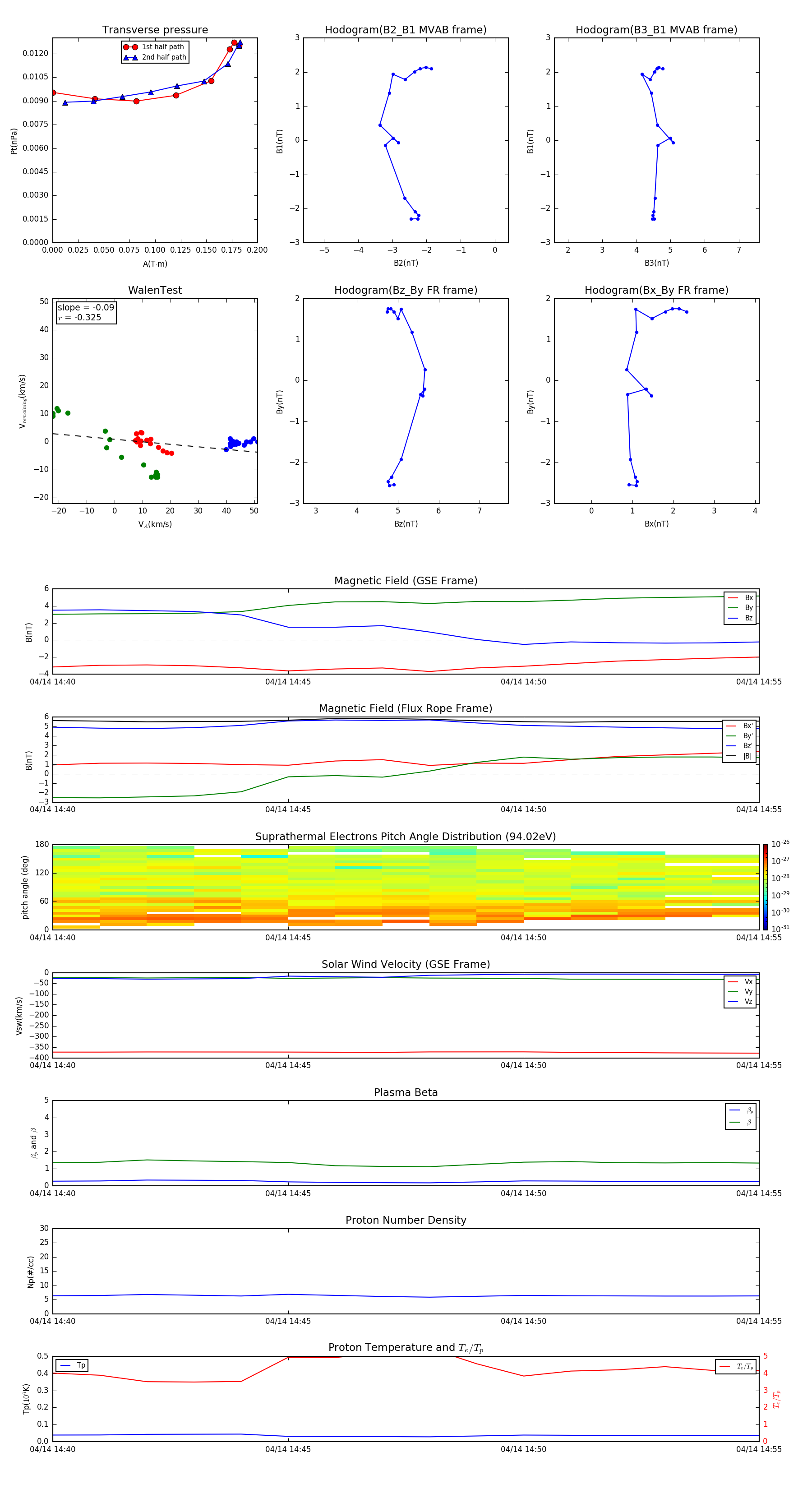Click the 'B2(nT)' x-axis label
812x1489 pixels.
point(406,263)
